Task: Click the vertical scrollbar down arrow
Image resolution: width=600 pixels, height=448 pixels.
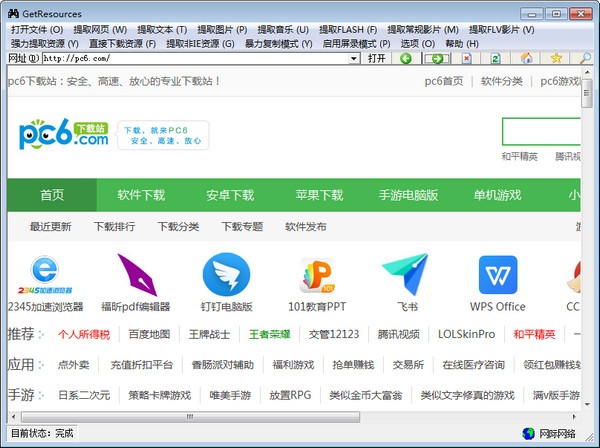Action: 587,404
